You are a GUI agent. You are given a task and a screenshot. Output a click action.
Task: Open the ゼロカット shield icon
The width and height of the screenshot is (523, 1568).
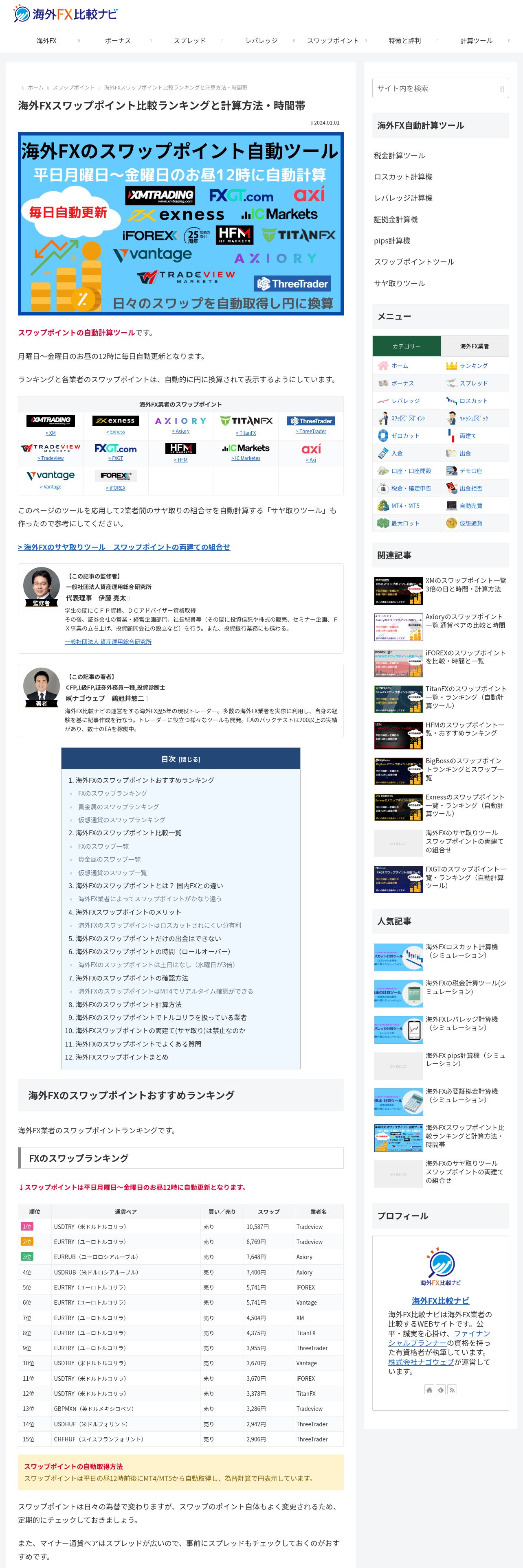(x=383, y=436)
